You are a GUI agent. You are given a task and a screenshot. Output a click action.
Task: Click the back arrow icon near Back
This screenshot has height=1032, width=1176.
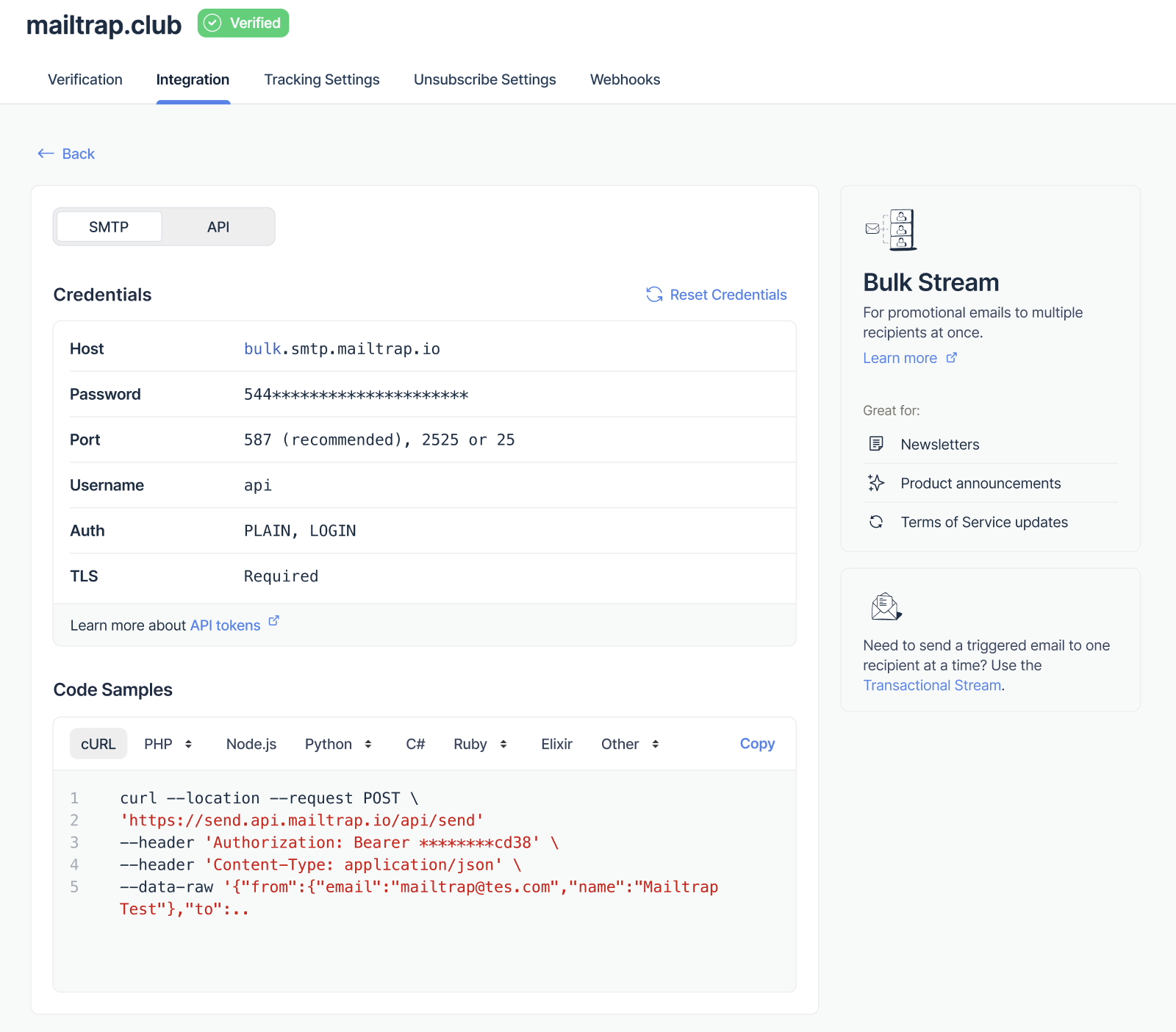pos(44,154)
